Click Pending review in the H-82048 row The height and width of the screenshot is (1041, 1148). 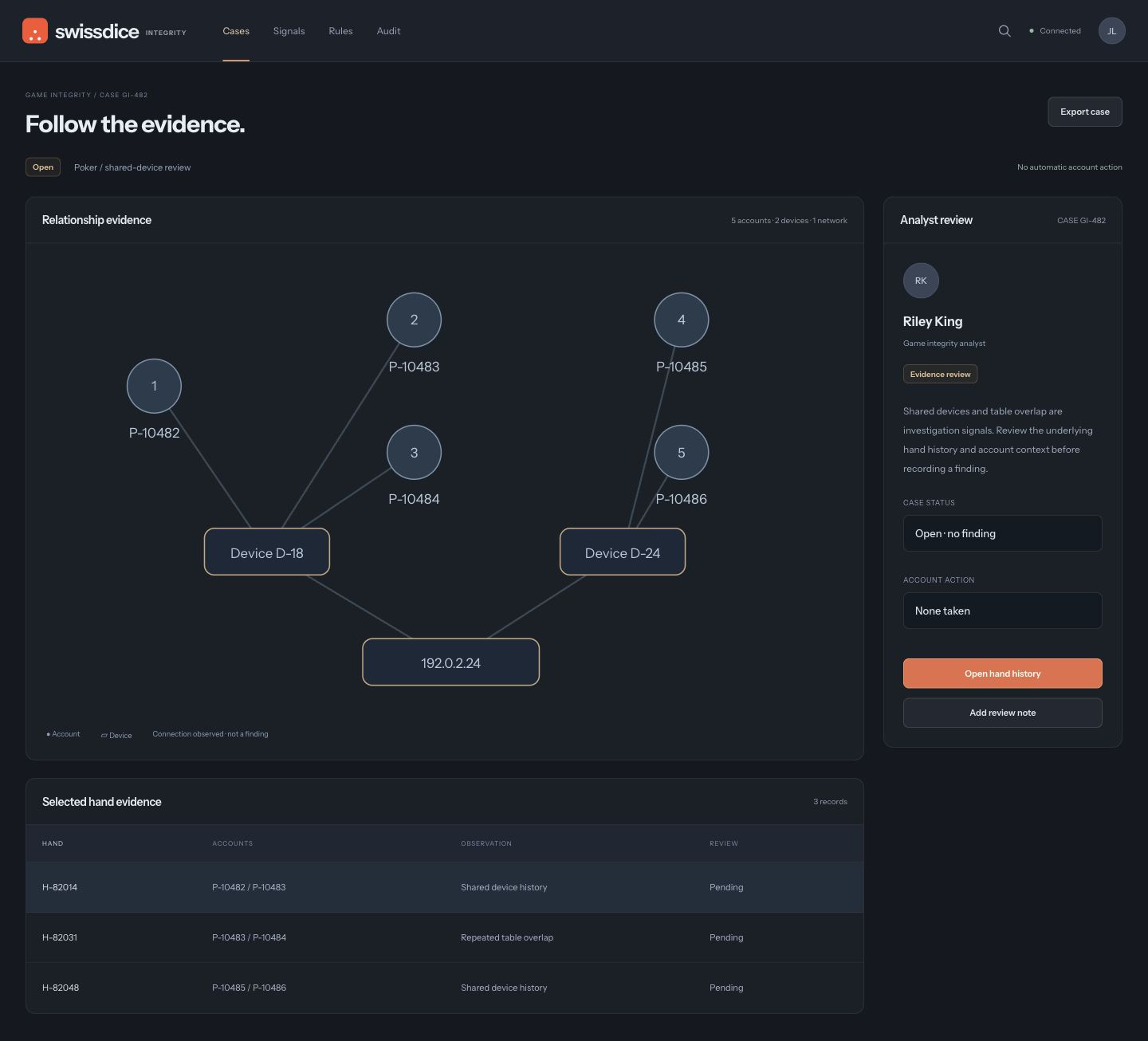[726, 988]
